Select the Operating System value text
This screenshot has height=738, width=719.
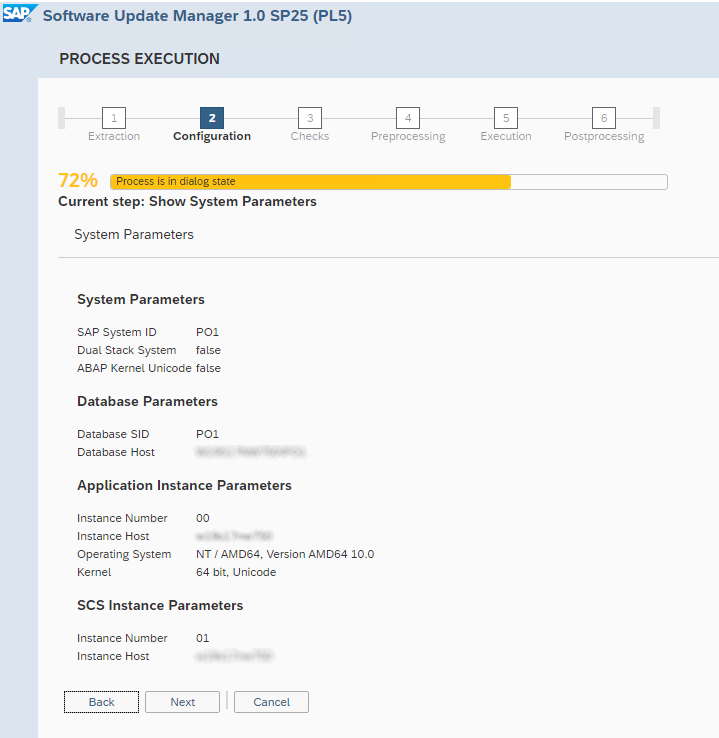coord(285,554)
